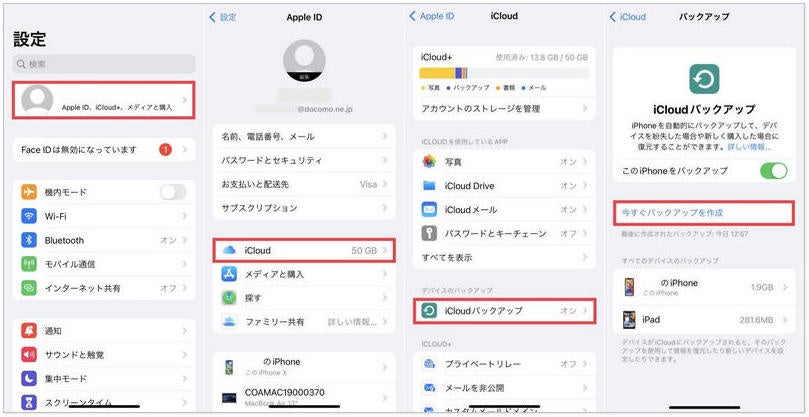809x417 pixels.
Task: Open the お支払いと配送先 Visa row
Action: click(304, 184)
